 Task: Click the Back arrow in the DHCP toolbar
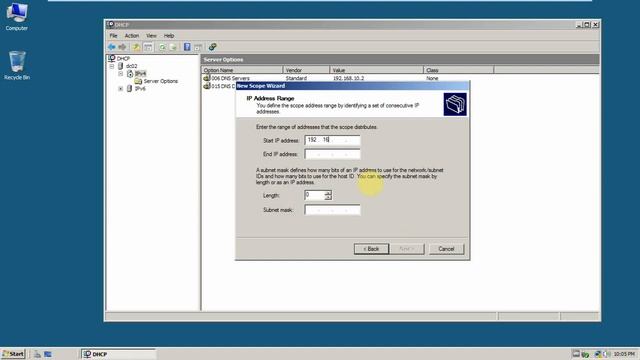click(111, 47)
